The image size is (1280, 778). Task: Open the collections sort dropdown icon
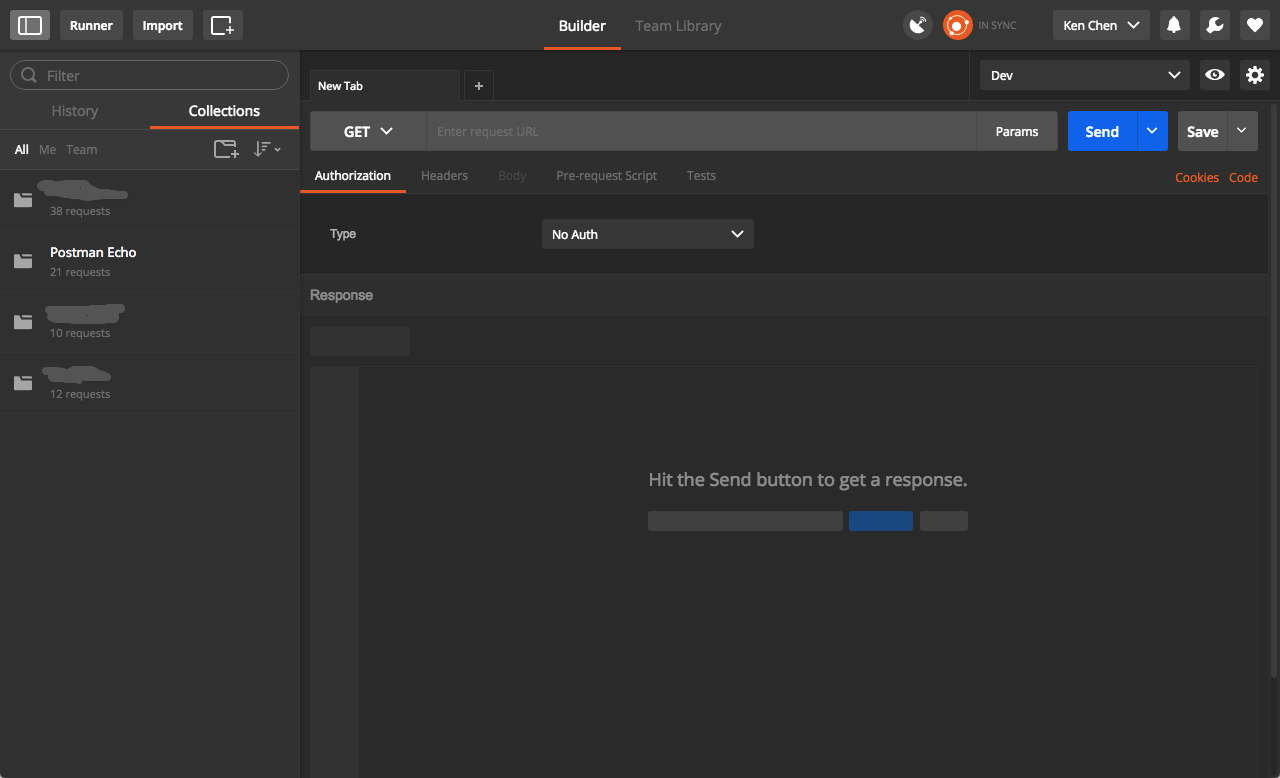click(x=267, y=149)
